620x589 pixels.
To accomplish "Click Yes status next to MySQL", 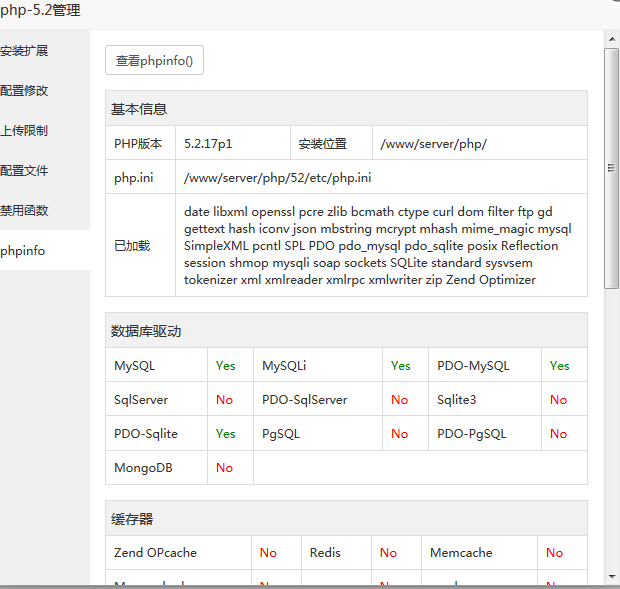I will point(225,366).
